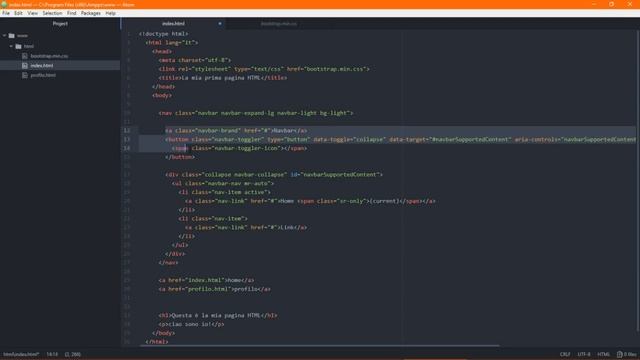Viewport: 640px width, 360px height.
Task: Click the www root folder icon
Action: [12, 36]
